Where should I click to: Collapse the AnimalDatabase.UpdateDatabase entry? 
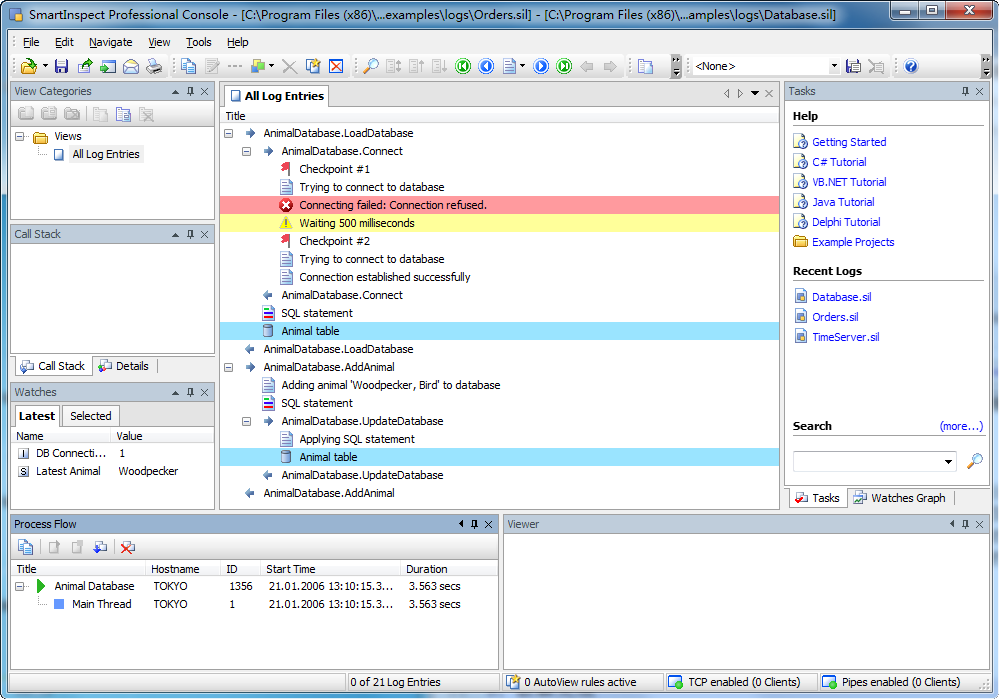247,421
